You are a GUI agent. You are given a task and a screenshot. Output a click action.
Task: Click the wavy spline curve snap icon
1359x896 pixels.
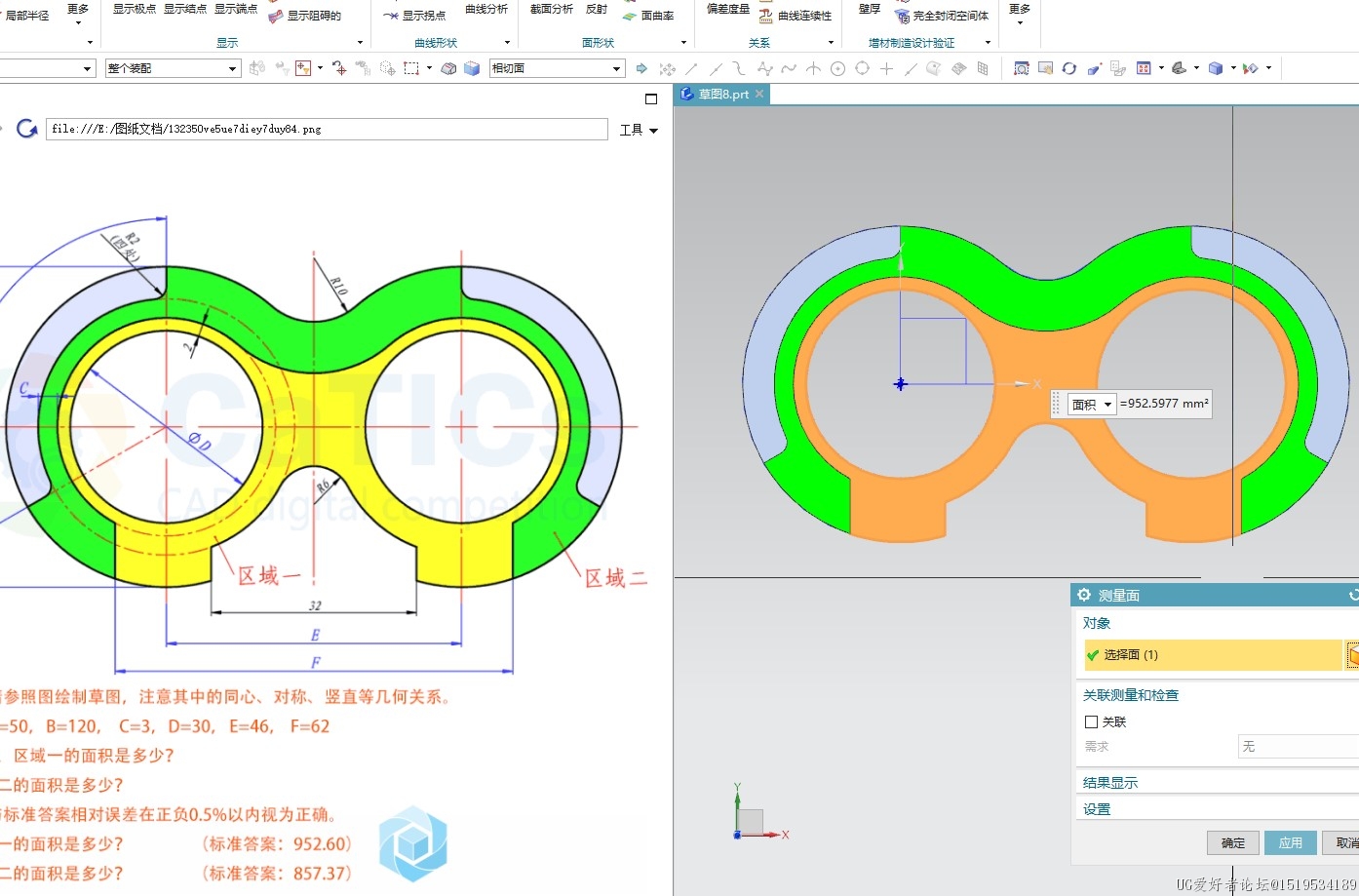click(789, 68)
